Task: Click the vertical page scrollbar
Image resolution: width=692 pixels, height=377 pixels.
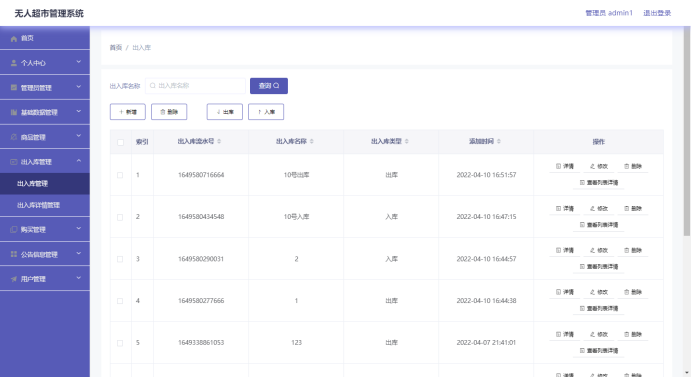Action: (x=687, y=132)
